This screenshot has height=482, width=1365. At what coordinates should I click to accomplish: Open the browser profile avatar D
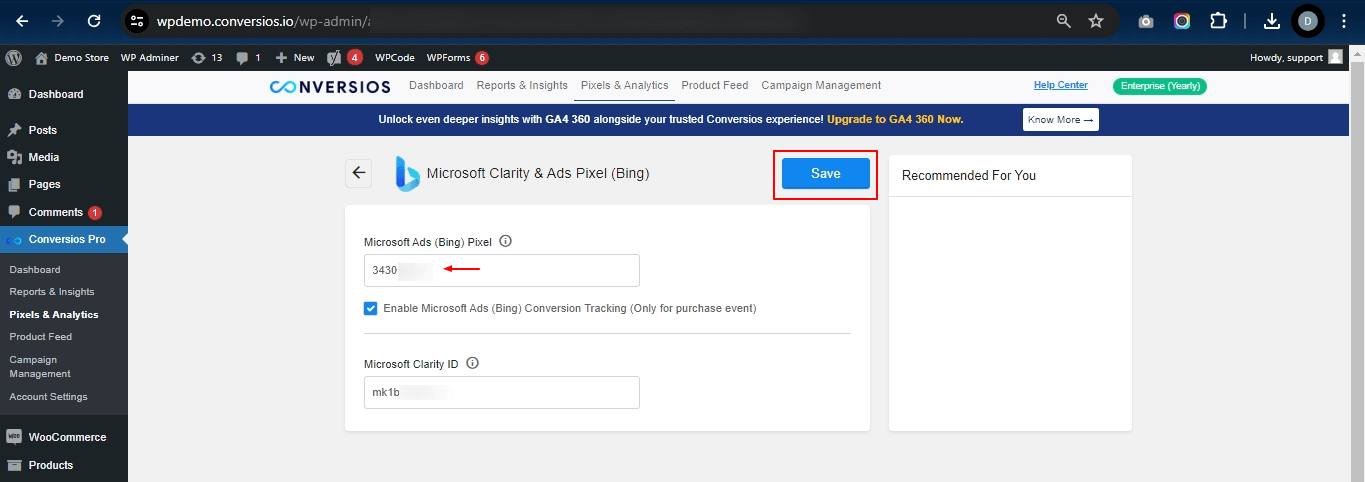tap(1307, 20)
